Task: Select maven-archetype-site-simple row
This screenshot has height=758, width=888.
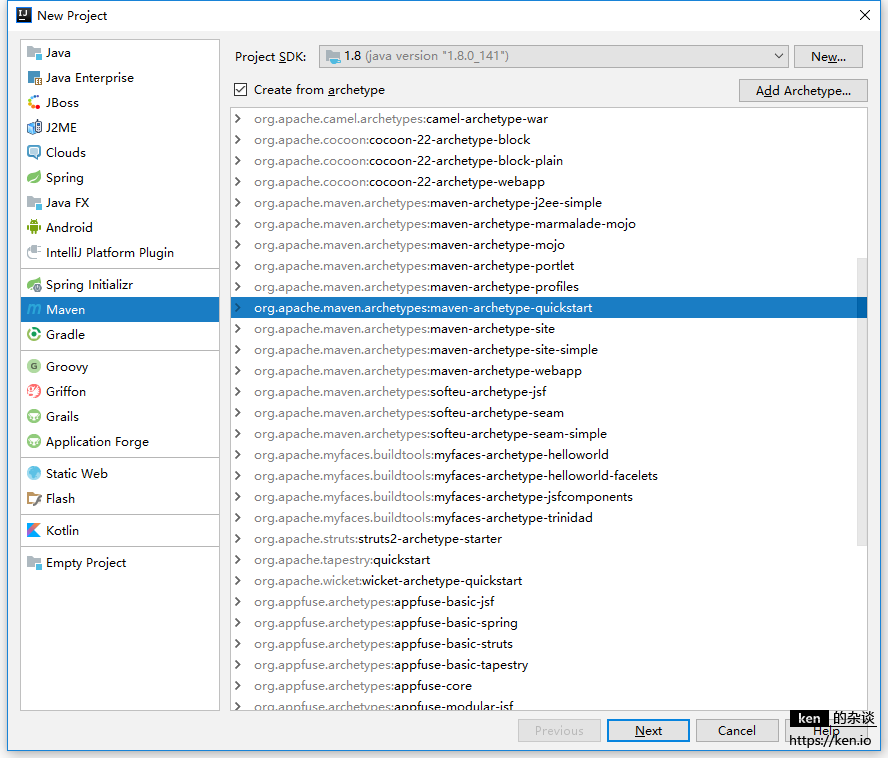Action: 548,350
